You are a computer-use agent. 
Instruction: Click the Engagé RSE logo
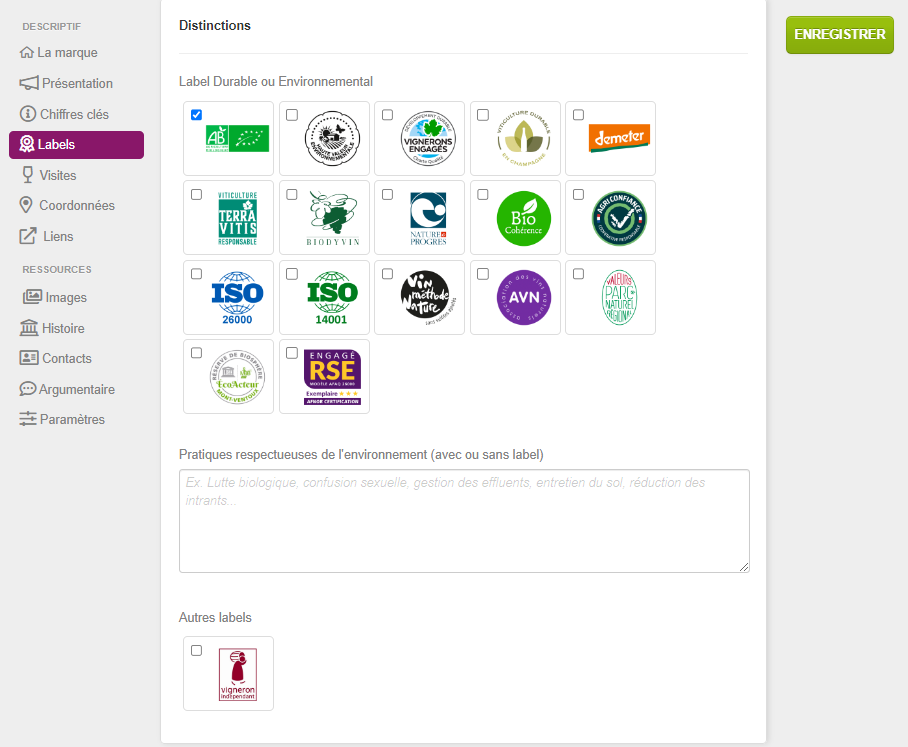(x=332, y=377)
